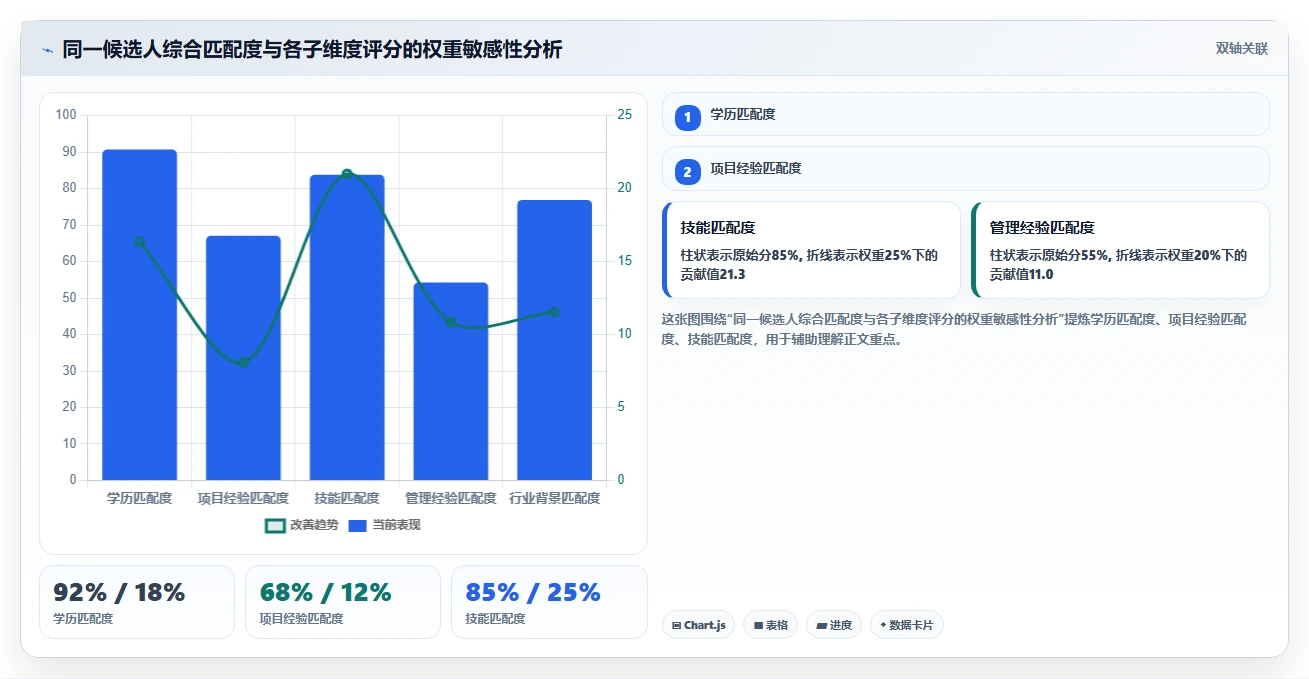
Task: Click the 92% / 18% stat card
Action: point(137,602)
